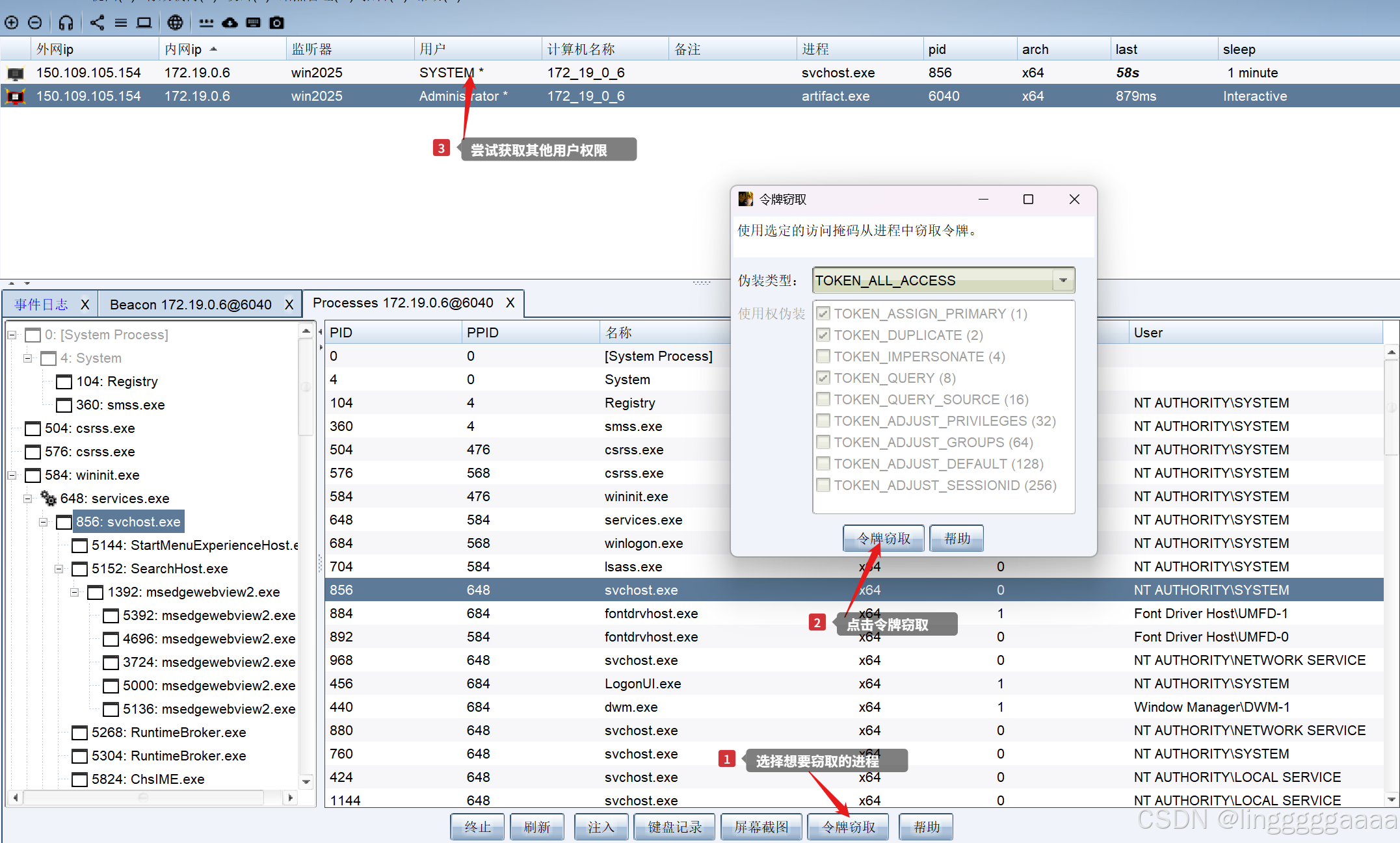Toggle TOKEN_ADJUST_PRIVILEGES (32) checkbox
1400x843 pixels.
pyautogui.click(x=823, y=421)
